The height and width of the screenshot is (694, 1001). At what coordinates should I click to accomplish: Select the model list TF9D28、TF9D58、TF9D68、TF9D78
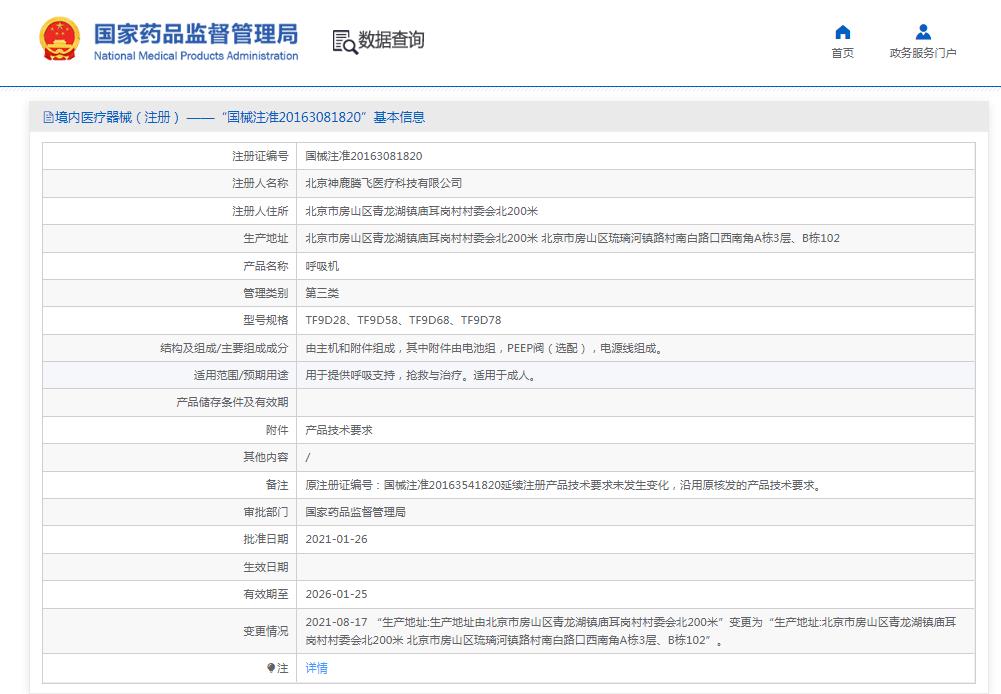(x=403, y=320)
